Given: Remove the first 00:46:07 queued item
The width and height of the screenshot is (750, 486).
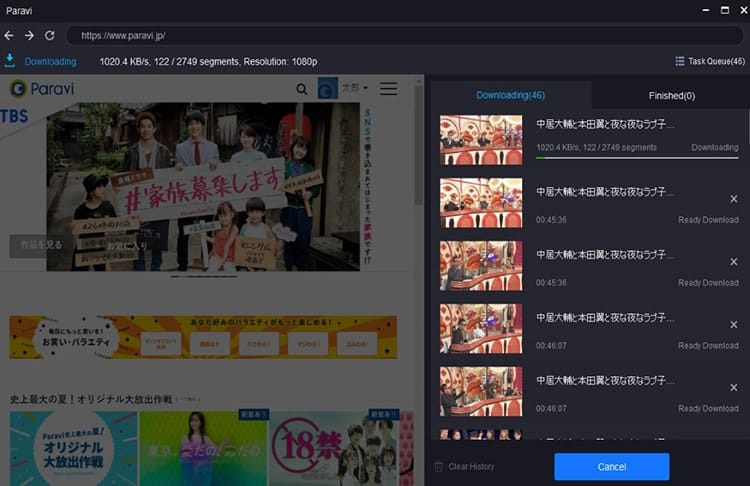Looking at the screenshot, I should pyautogui.click(x=734, y=325).
